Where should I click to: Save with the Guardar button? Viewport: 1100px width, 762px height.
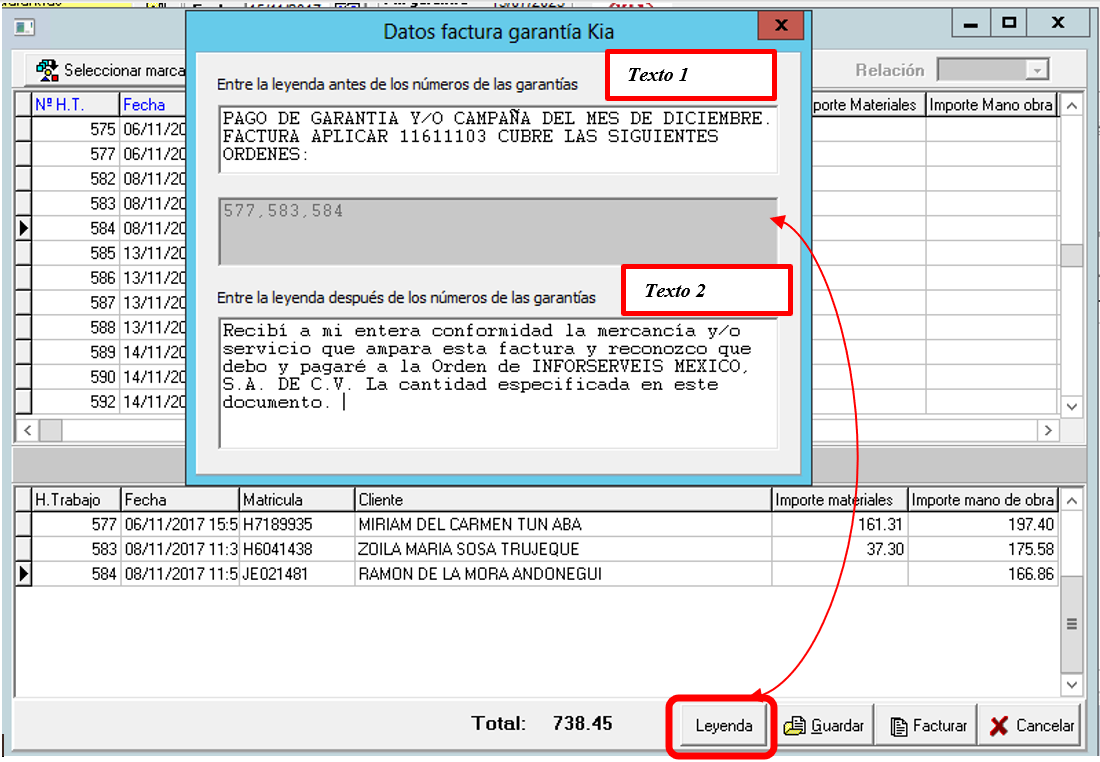pyautogui.click(x=824, y=726)
